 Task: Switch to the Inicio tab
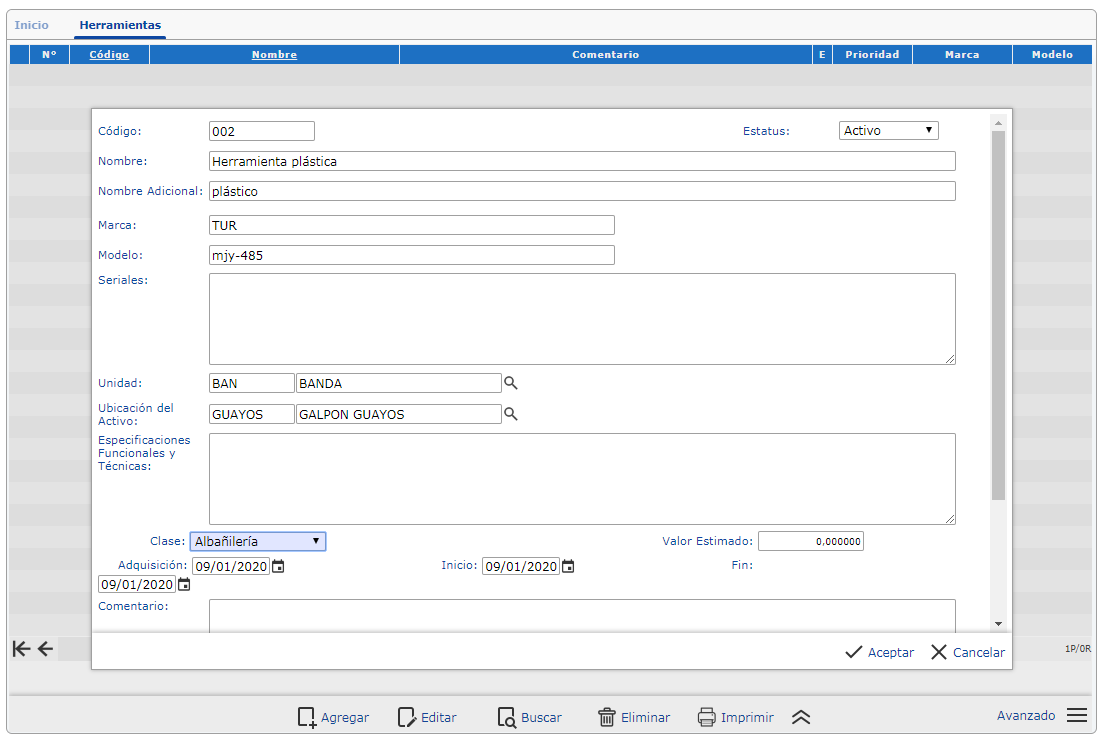click(x=31, y=25)
